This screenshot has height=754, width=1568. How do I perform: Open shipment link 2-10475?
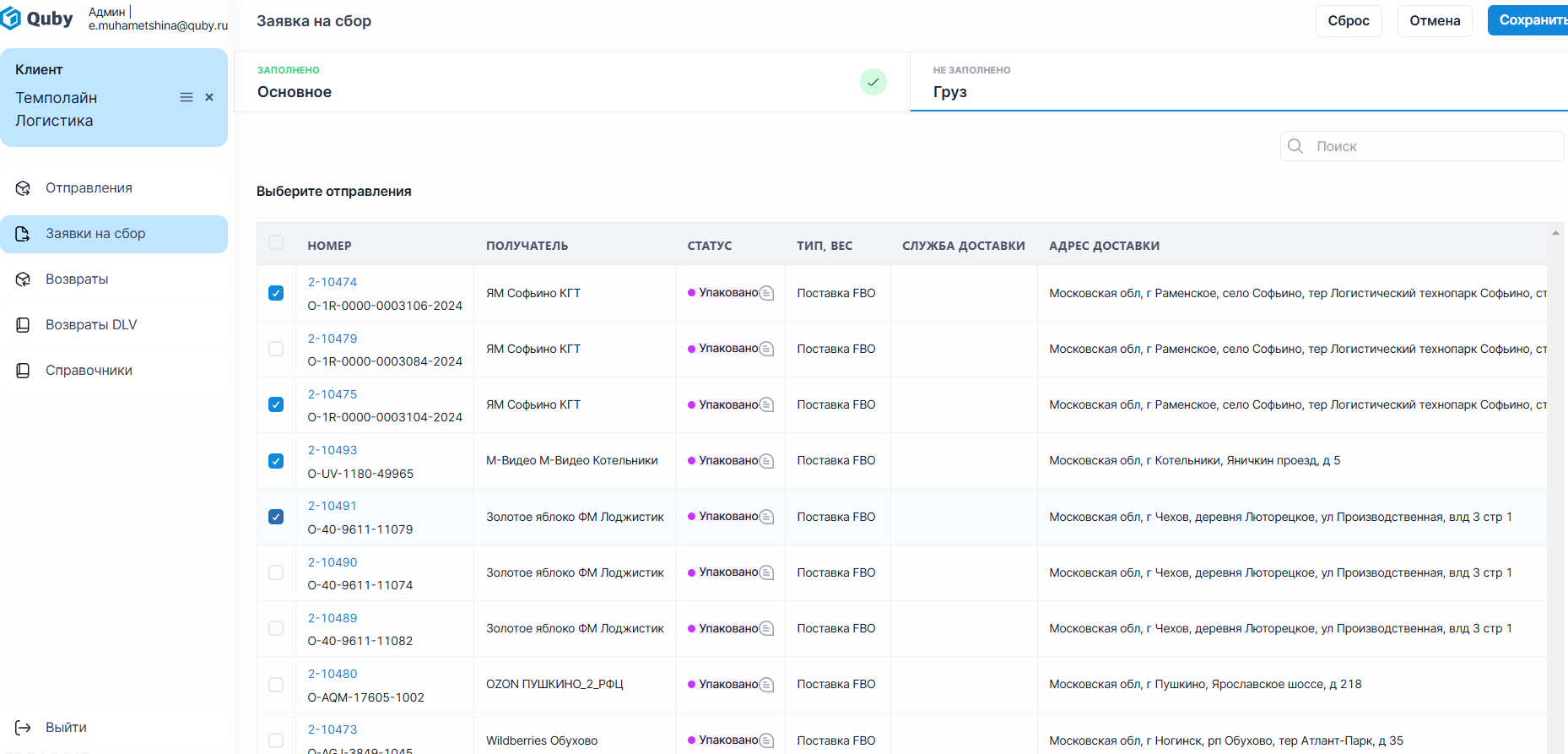pyautogui.click(x=333, y=394)
